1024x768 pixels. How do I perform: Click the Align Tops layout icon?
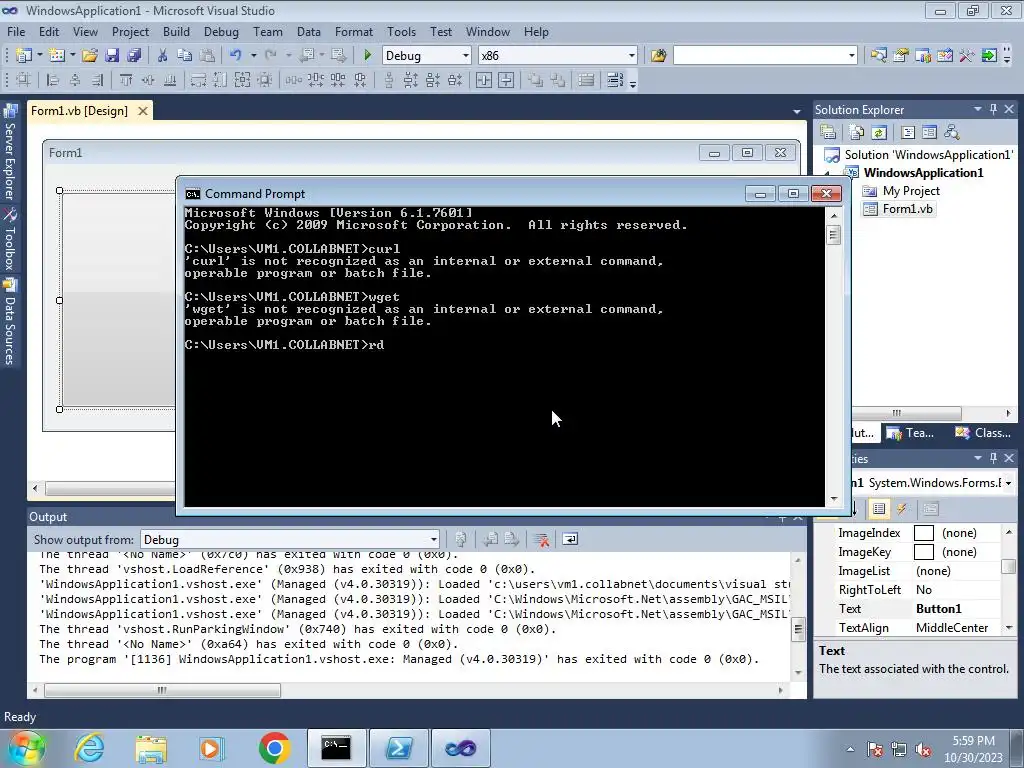pos(126,80)
